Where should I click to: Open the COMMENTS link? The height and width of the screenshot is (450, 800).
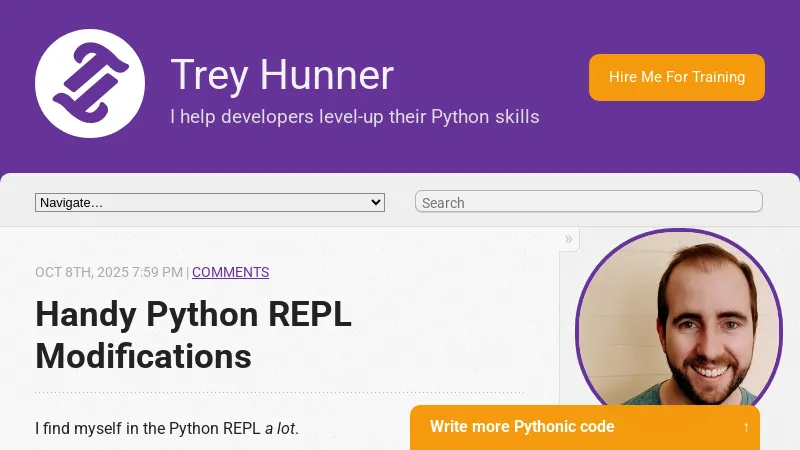tap(230, 272)
